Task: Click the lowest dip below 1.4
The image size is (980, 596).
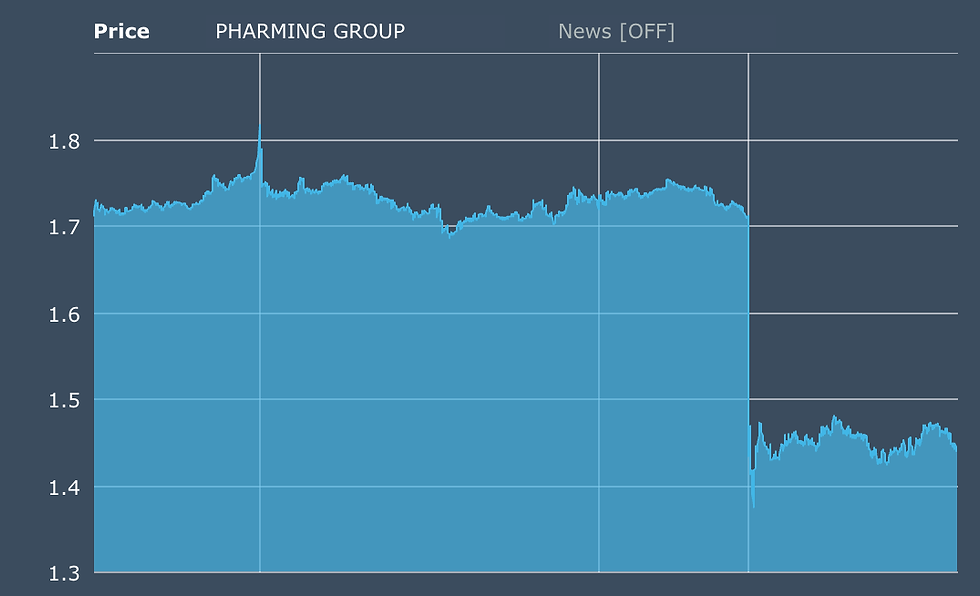Action: pos(753,505)
